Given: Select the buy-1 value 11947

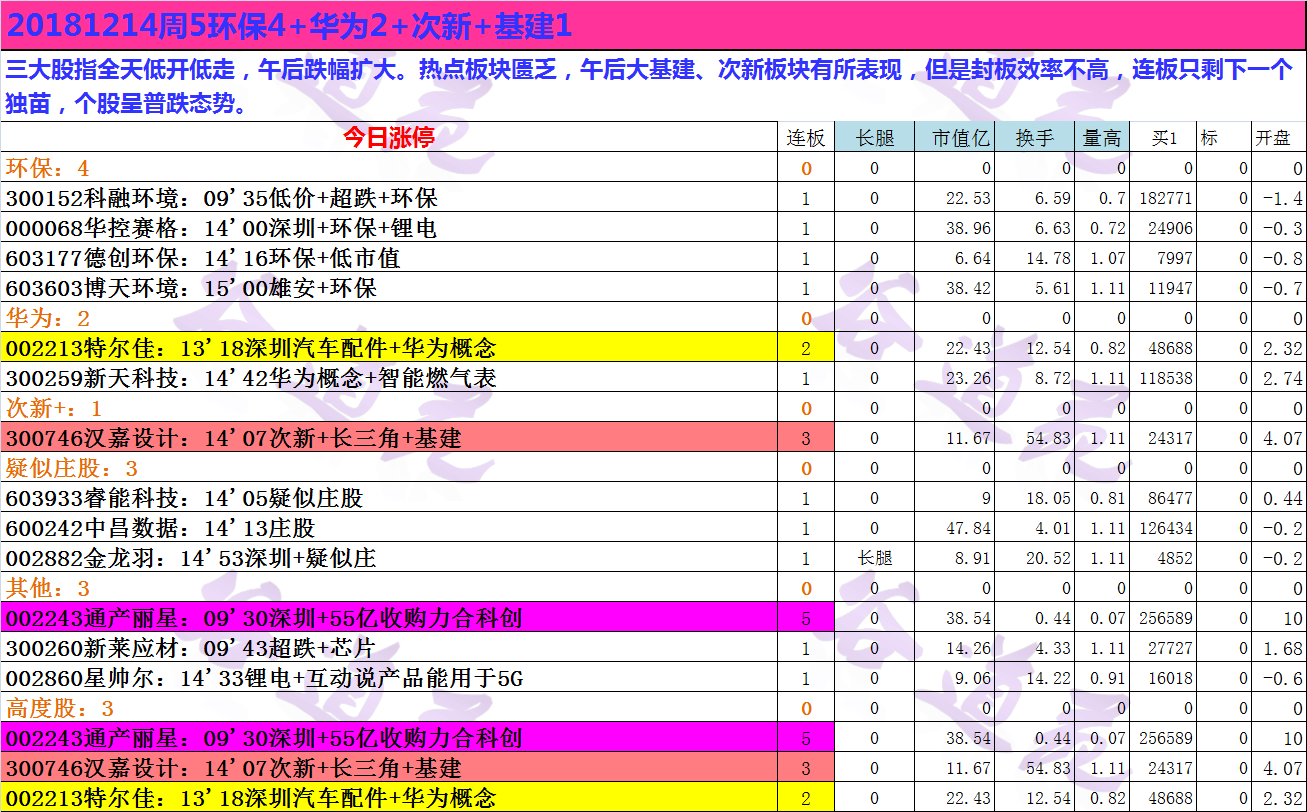Looking at the screenshot, I should pyautogui.click(x=1170, y=289).
